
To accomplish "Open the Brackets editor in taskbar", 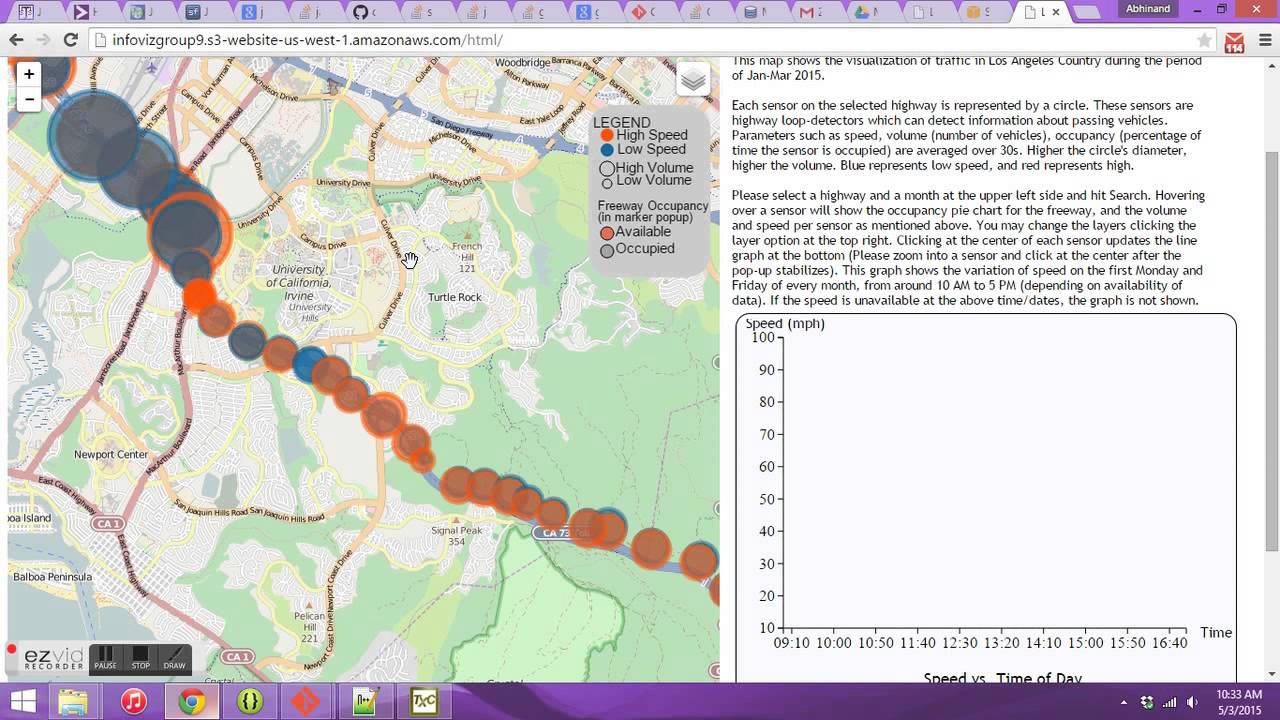I will [x=250, y=702].
